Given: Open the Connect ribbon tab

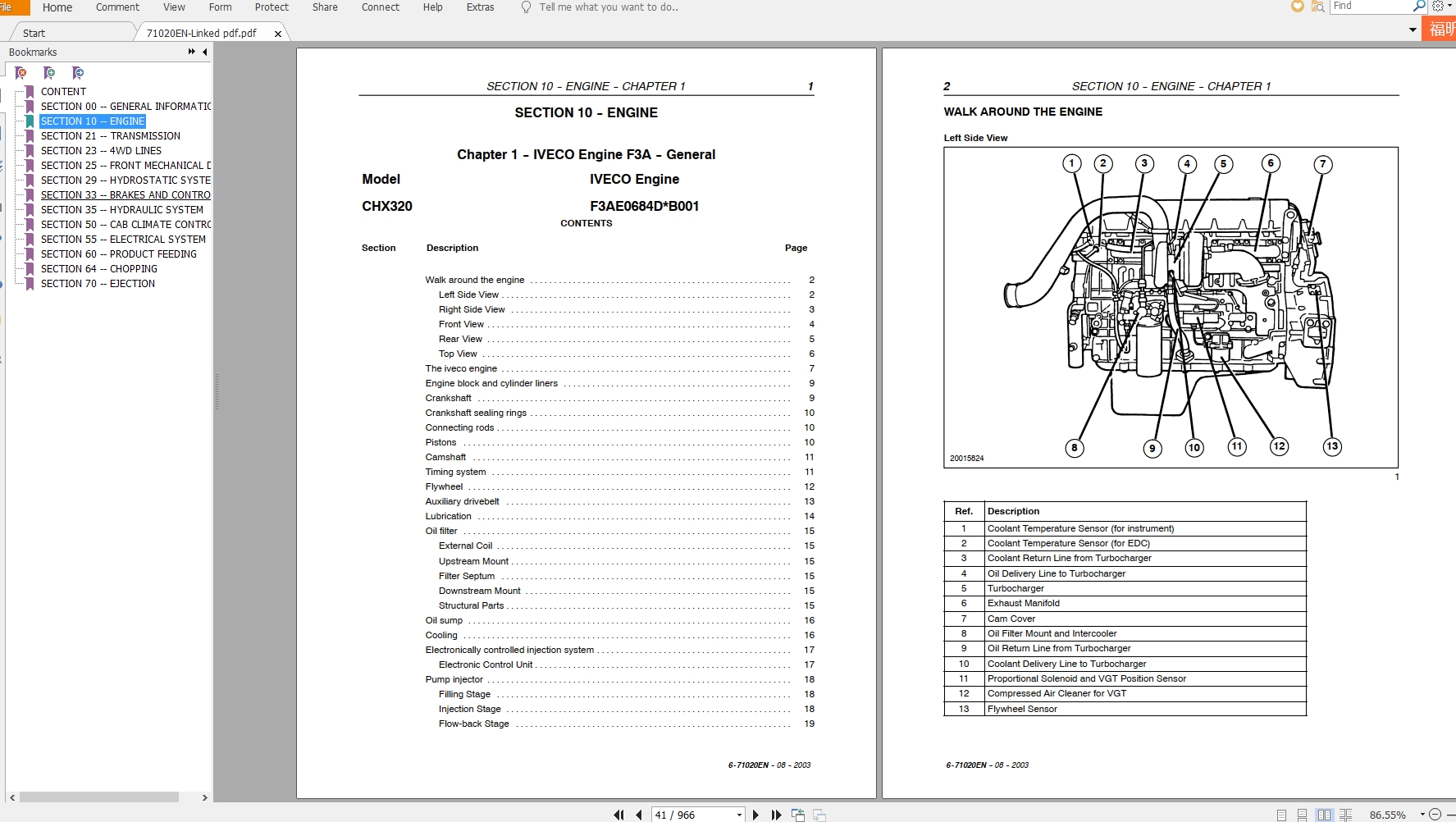Looking at the screenshot, I should coord(381,7).
